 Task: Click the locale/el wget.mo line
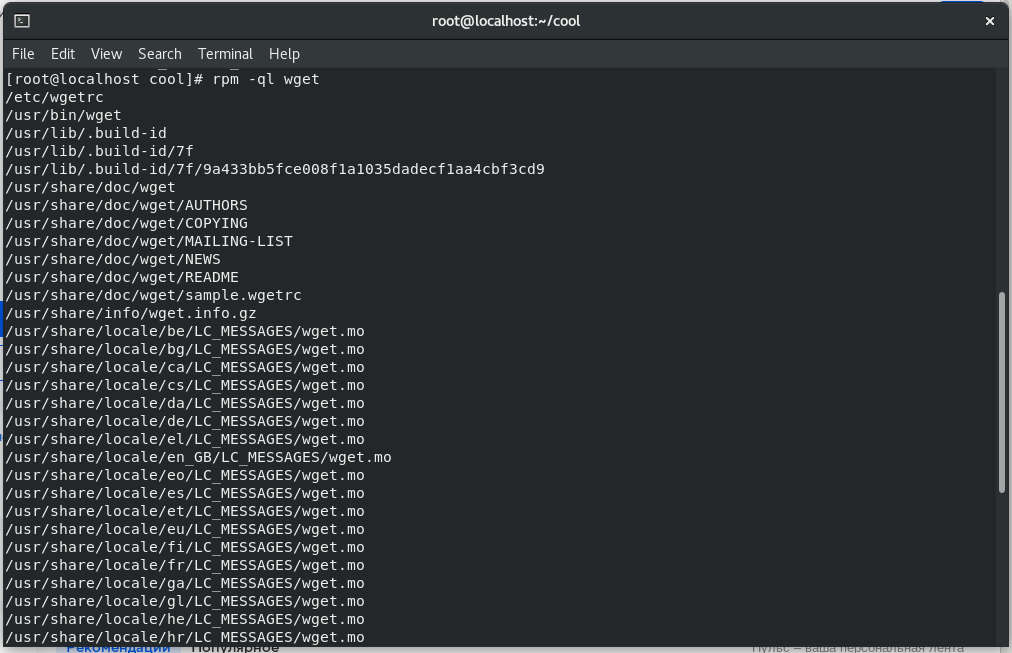click(185, 440)
